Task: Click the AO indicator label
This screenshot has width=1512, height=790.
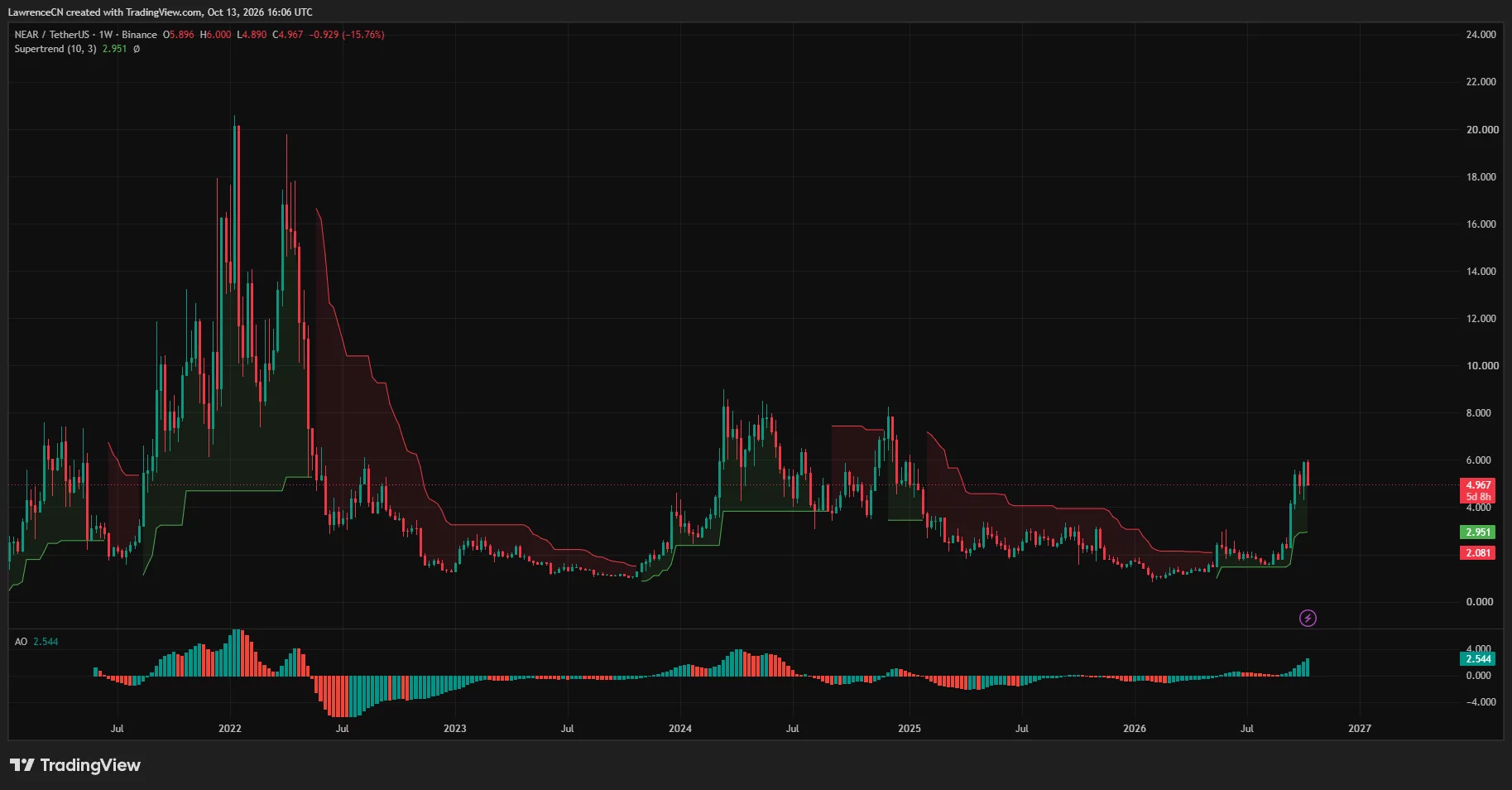Action: pos(21,642)
